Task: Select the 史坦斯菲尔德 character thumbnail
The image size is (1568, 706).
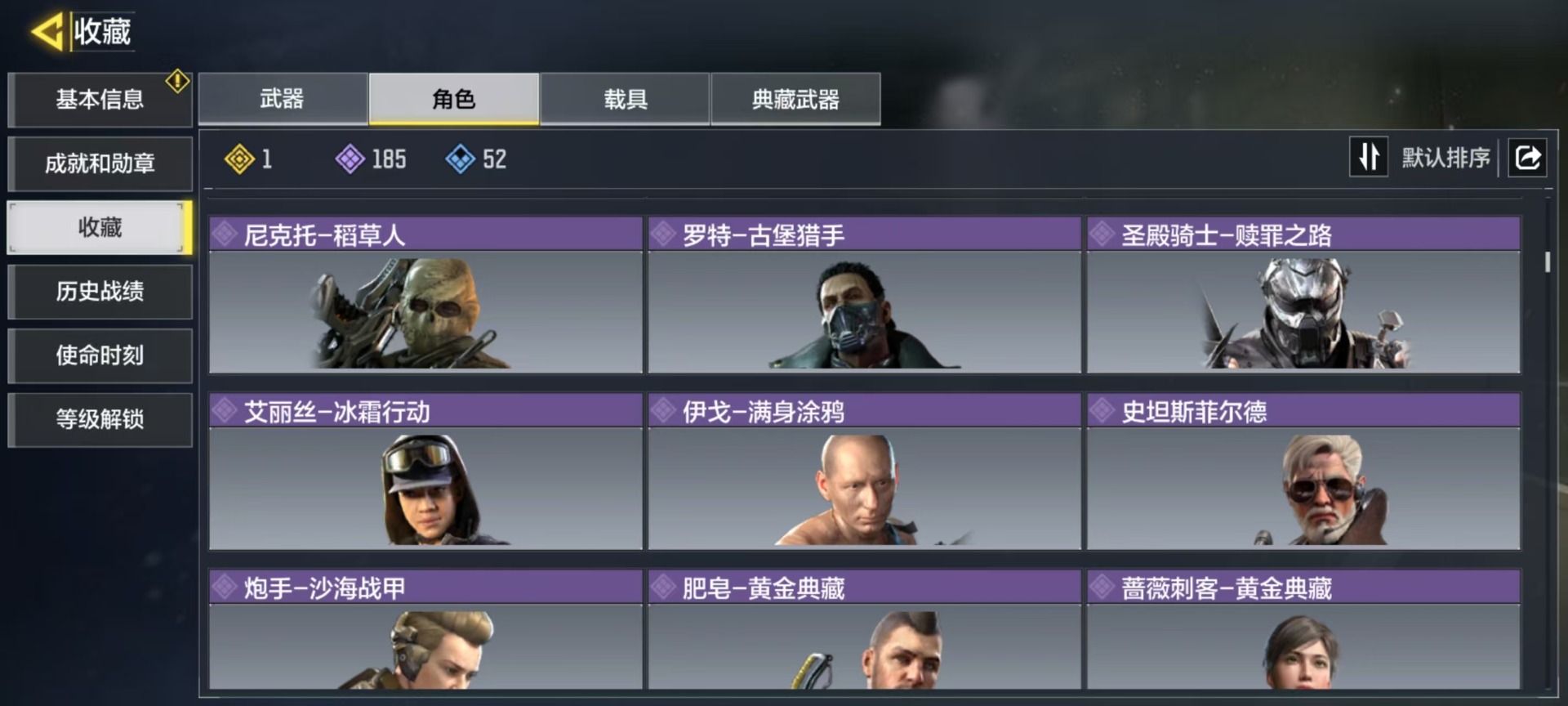Action: point(1303,488)
